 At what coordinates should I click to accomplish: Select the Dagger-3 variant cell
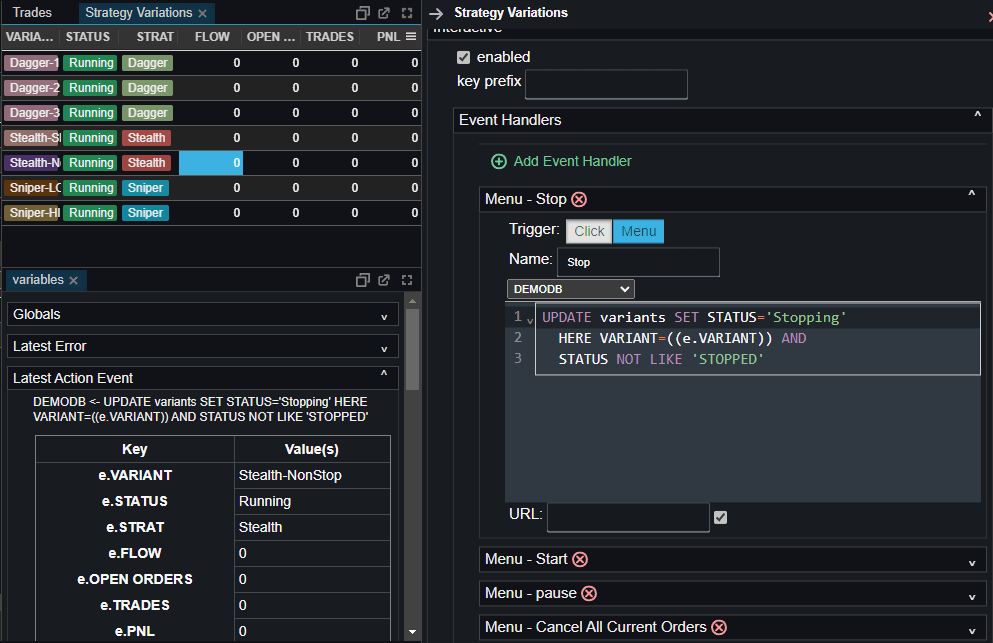point(32,113)
